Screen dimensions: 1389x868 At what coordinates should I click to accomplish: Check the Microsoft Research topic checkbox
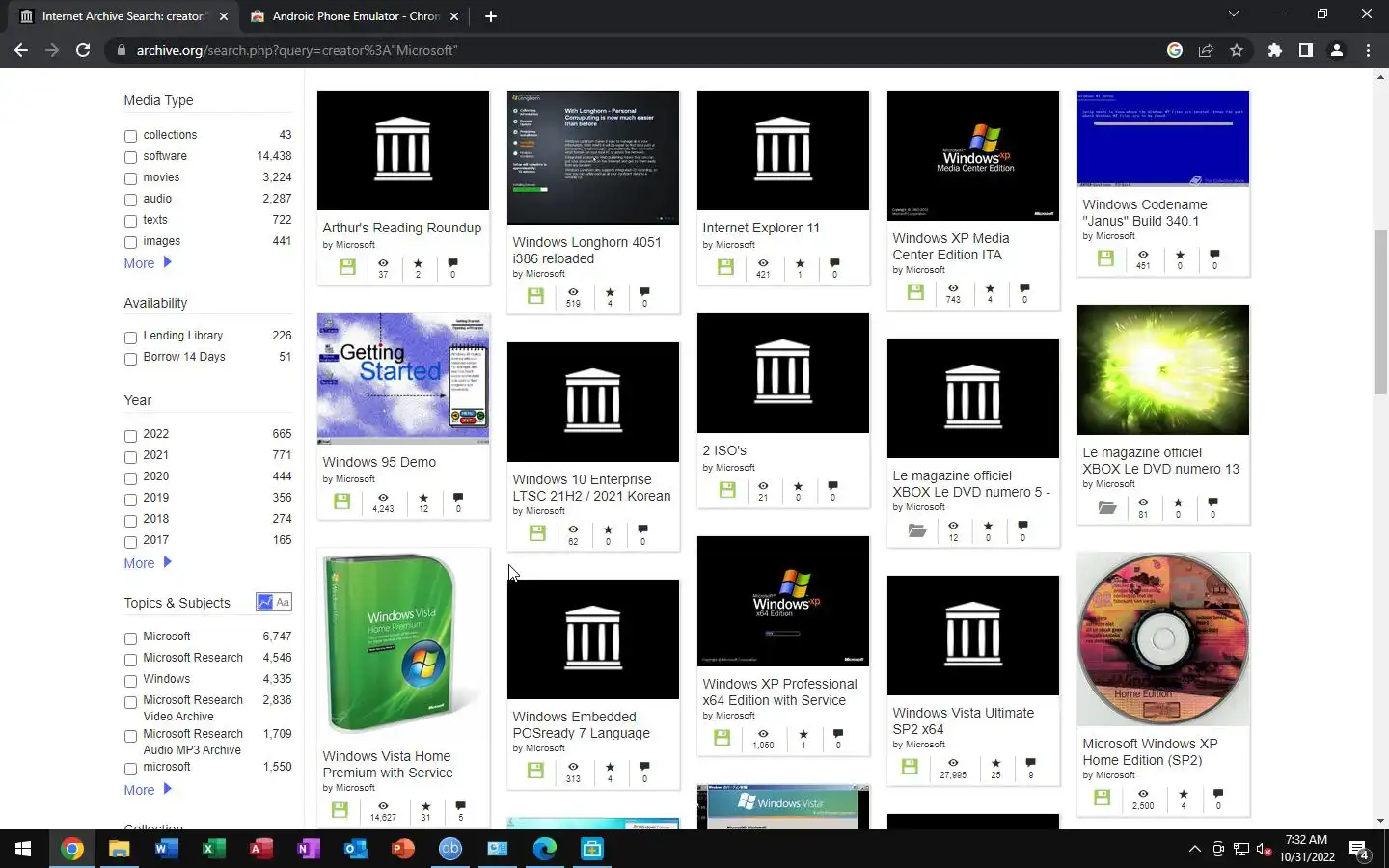(x=130, y=660)
